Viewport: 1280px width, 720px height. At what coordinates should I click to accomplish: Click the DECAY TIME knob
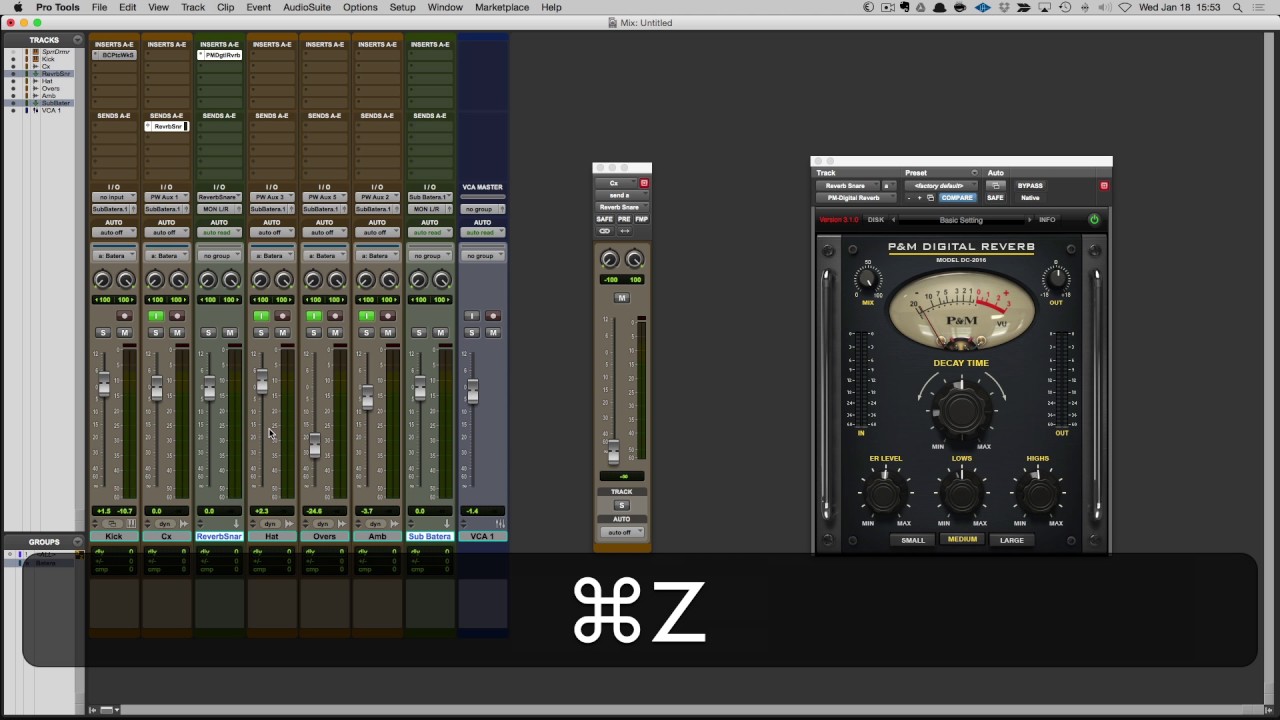pyautogui.click(x=961, y=409)
